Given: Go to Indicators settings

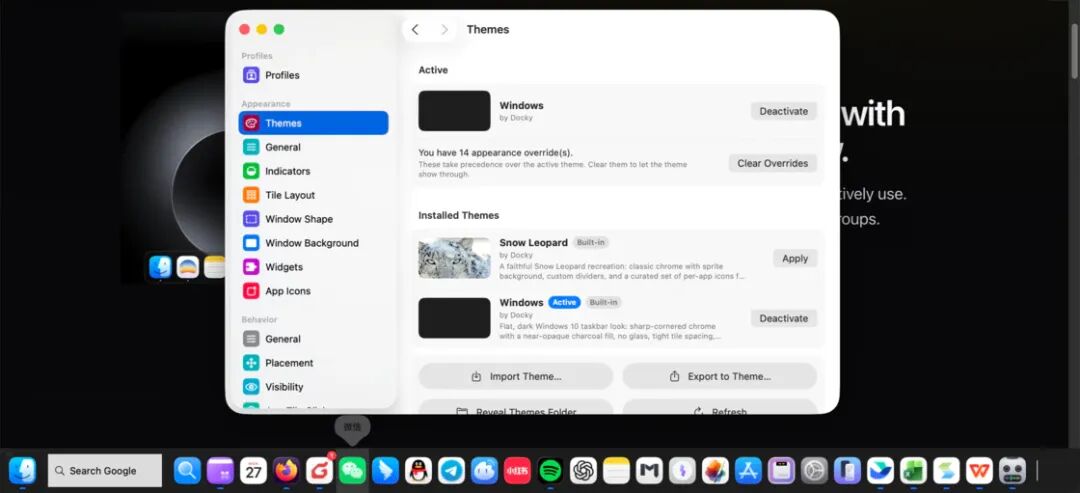Looking at the screenshot, I should [x=313, y=171].
